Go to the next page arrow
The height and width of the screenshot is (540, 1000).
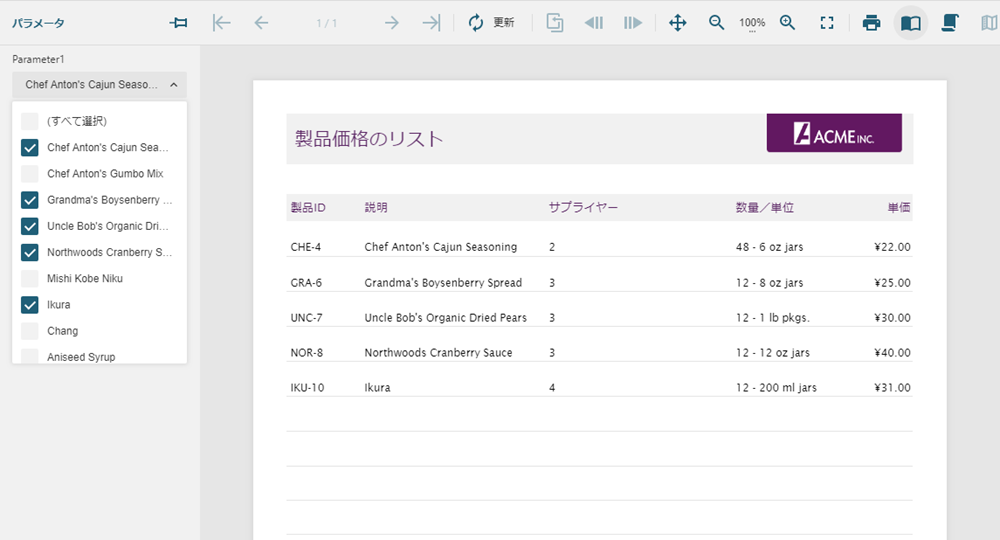click(x=391, y=23)
